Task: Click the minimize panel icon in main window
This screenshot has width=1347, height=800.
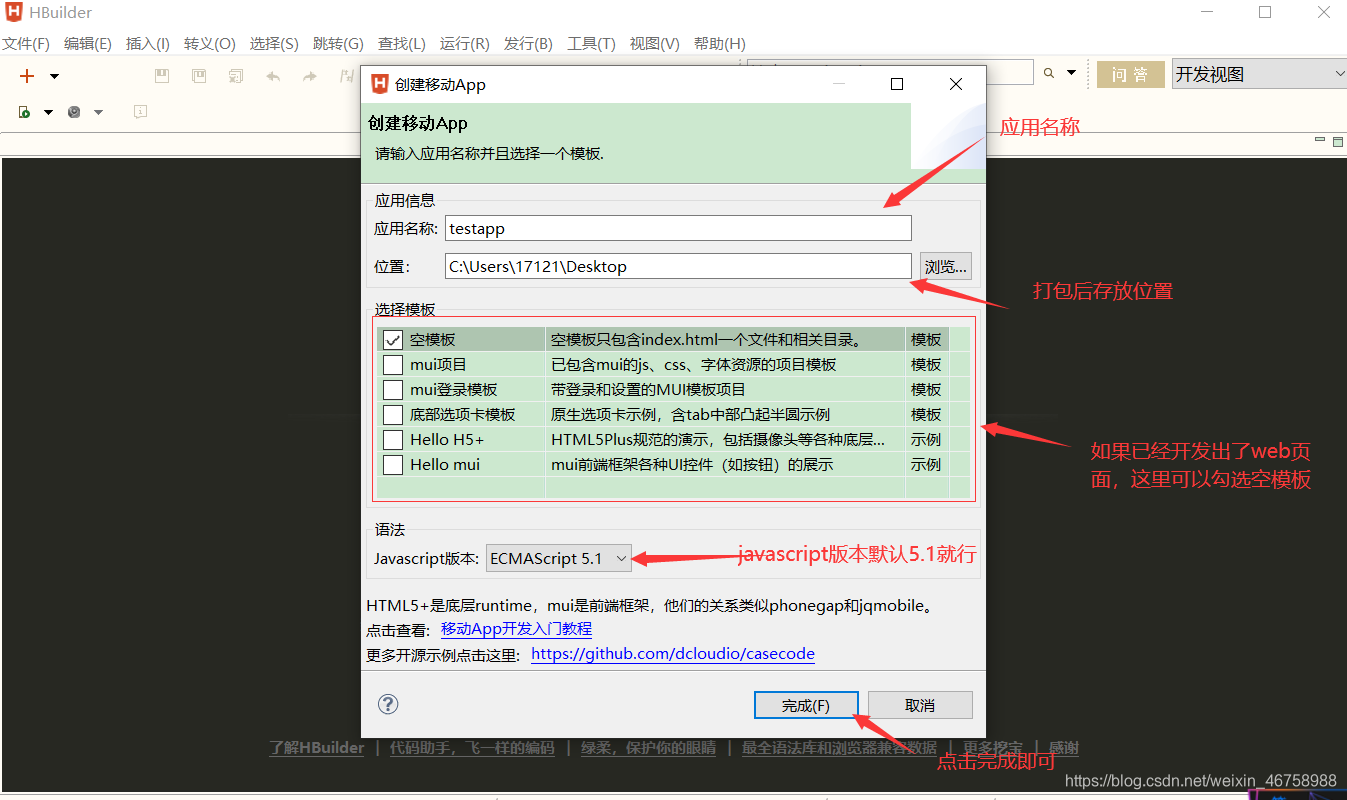Action: pyautogui.click(x=1319, y=142)
